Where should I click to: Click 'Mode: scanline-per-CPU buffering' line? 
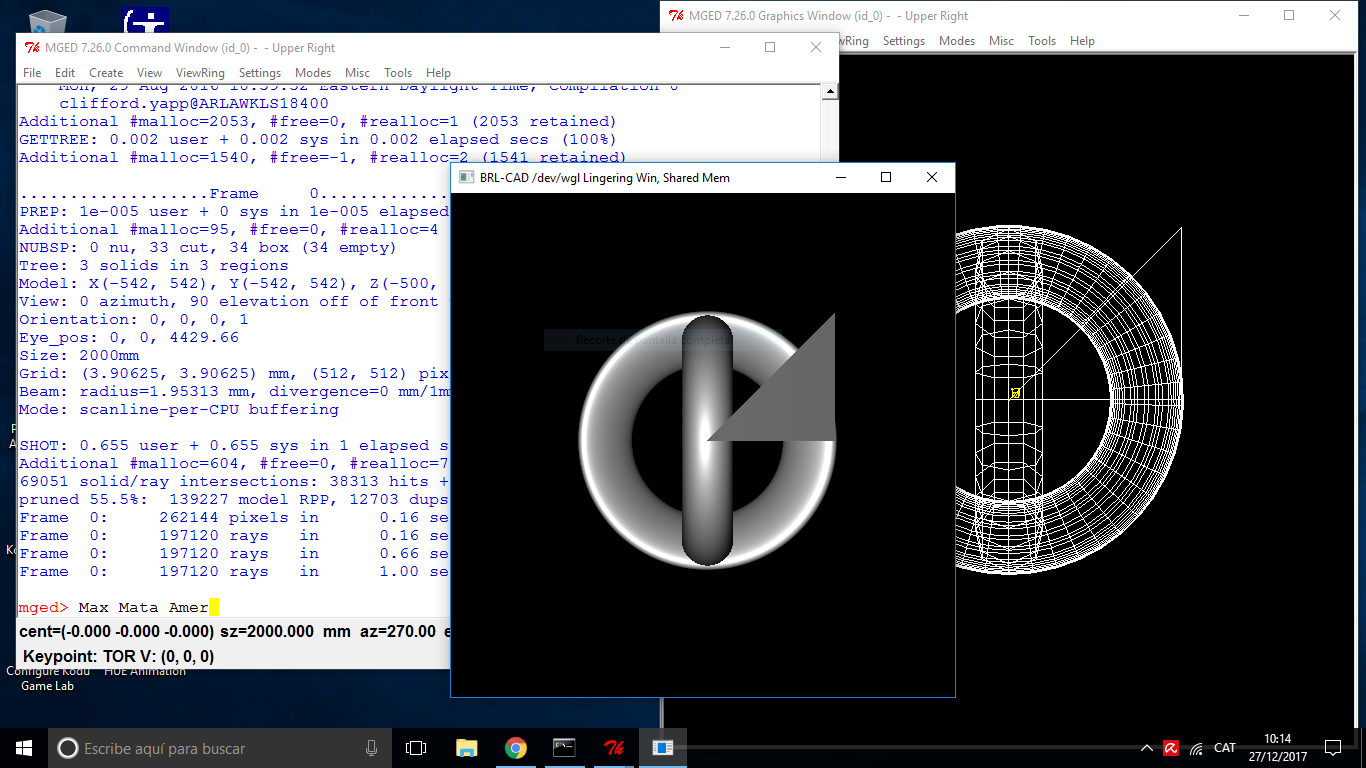179,409
